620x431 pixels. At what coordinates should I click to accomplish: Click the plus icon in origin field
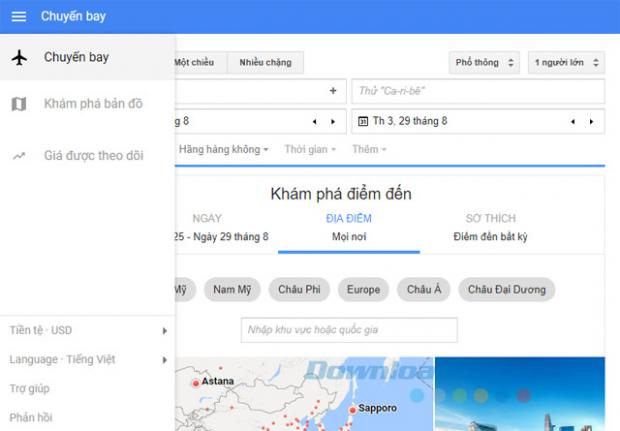(332, 91)
